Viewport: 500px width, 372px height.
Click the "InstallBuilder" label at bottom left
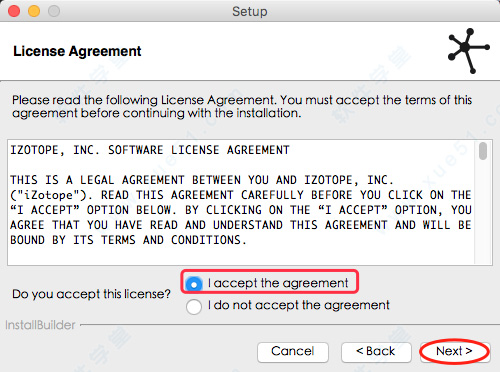tap(40, 325)
